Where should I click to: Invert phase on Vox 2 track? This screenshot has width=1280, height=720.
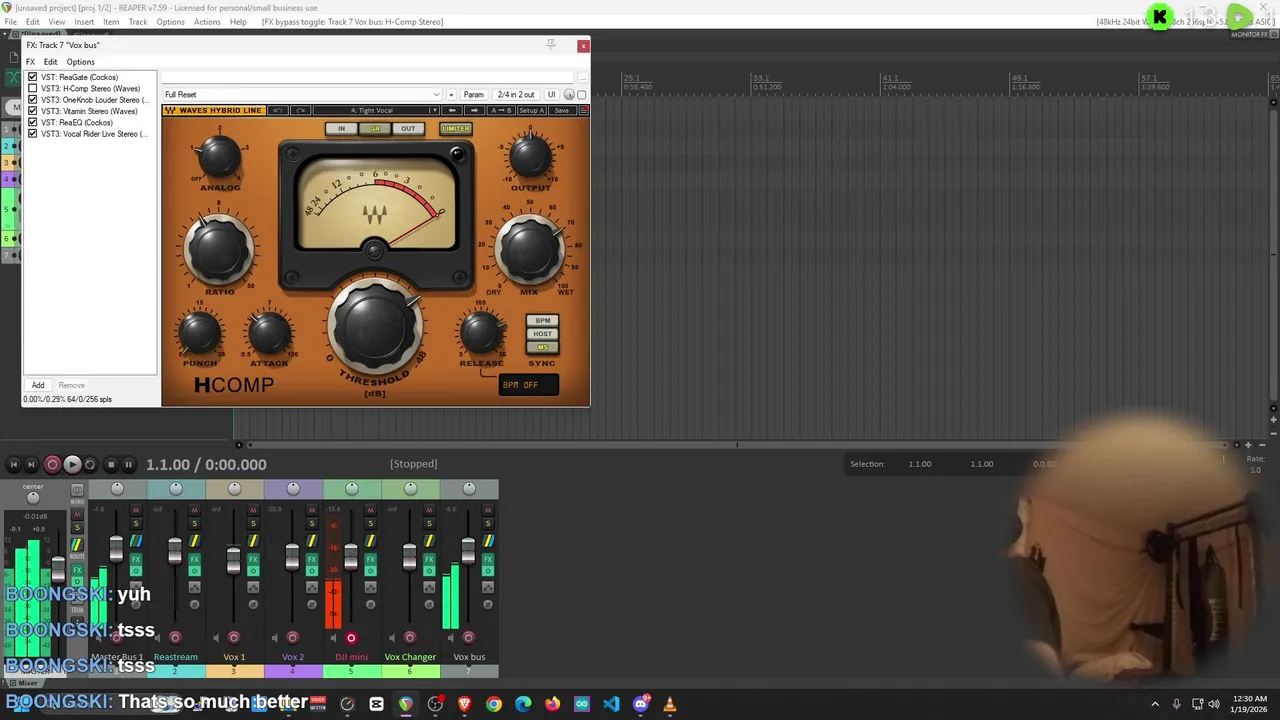[312, 604]
